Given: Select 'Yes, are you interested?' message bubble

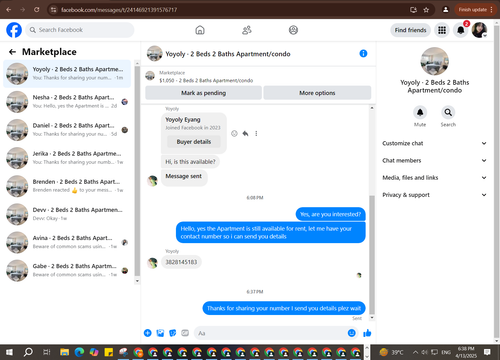Looking at the screenshot, I should pyautogui.click(x=330, y=214).
